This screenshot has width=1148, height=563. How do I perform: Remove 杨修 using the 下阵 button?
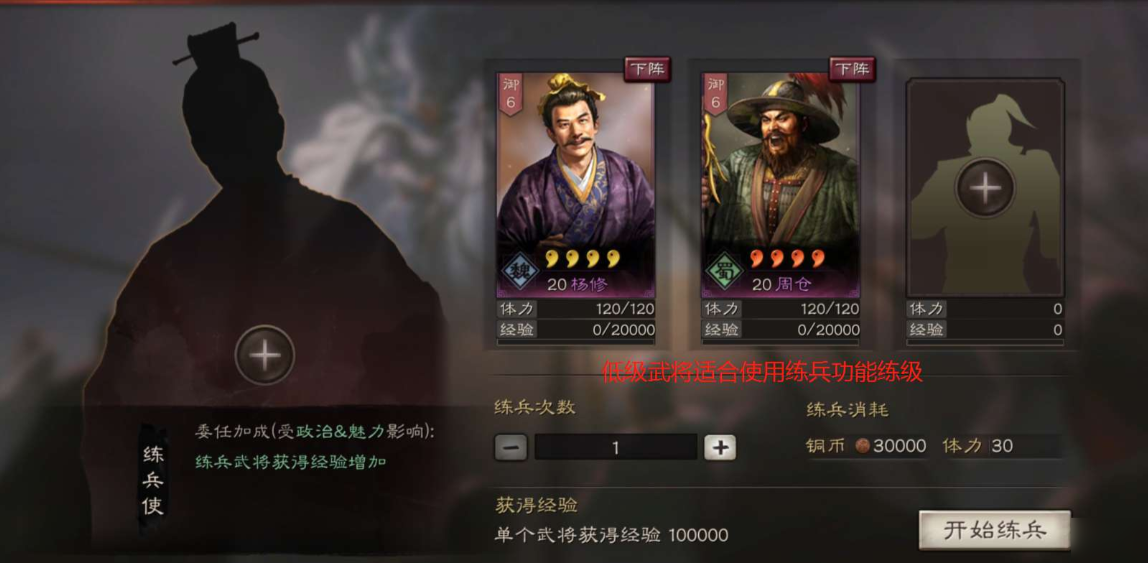tap(647, 70)
